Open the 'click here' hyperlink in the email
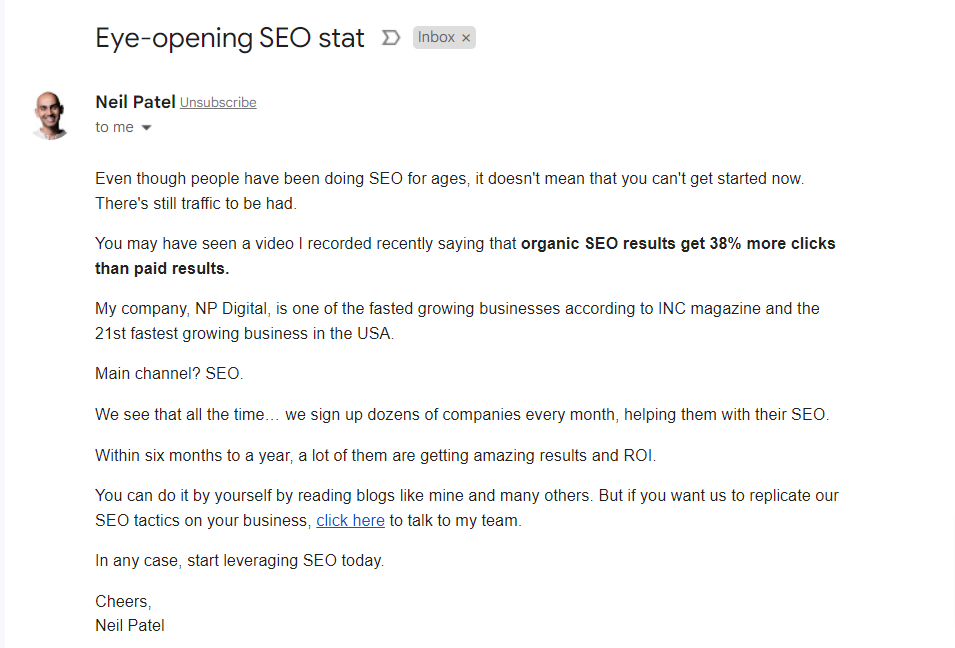The image size is (955, 648). 350,520
